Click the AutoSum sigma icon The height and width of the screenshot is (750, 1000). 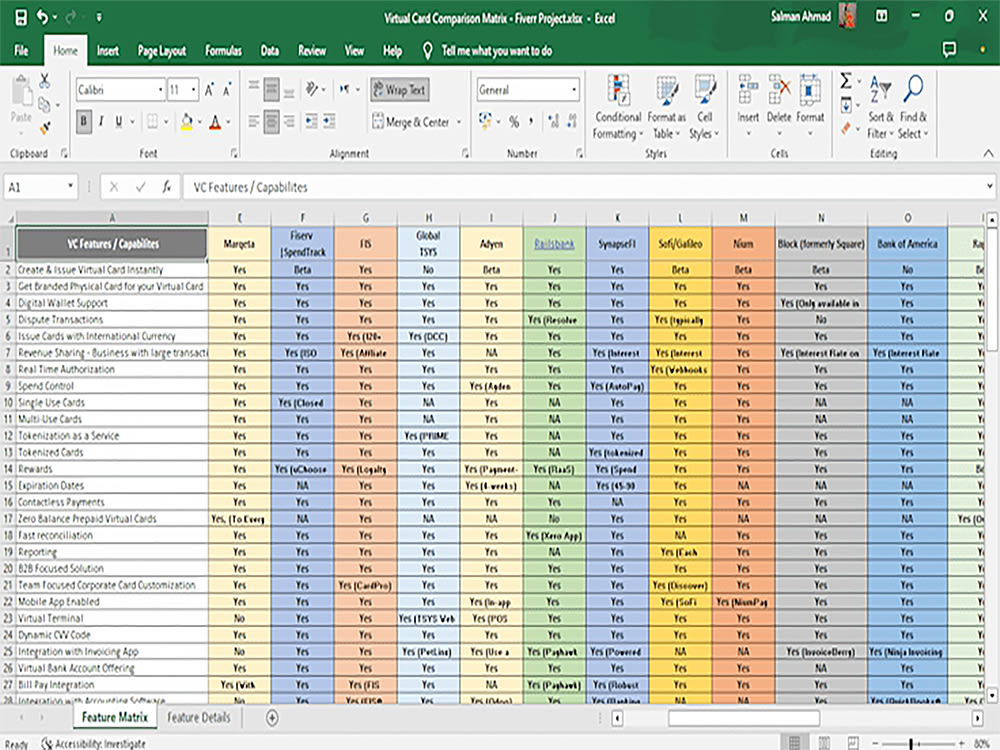(x=846, y=81)
